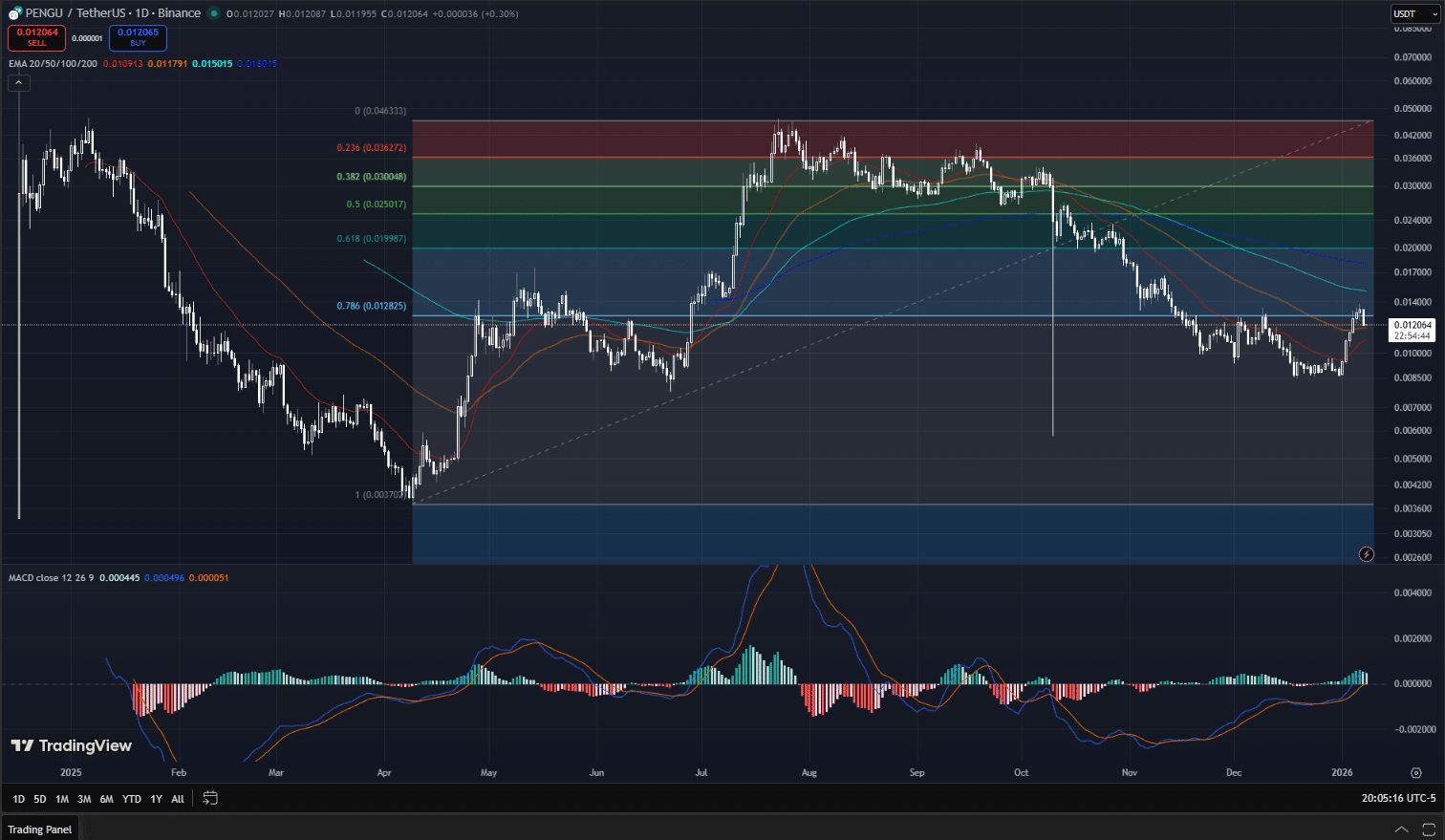1445x840 pixels.
Task: Click the chevron icon beside the fullscreen control
Action: click(x=1401, y=829)
